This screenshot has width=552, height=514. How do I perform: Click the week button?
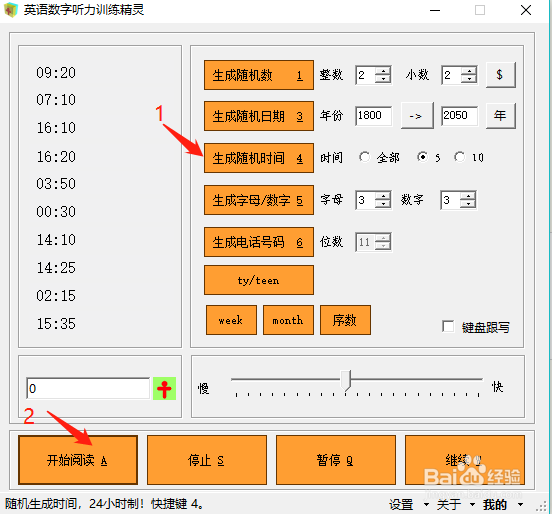[x=231, y=320]
